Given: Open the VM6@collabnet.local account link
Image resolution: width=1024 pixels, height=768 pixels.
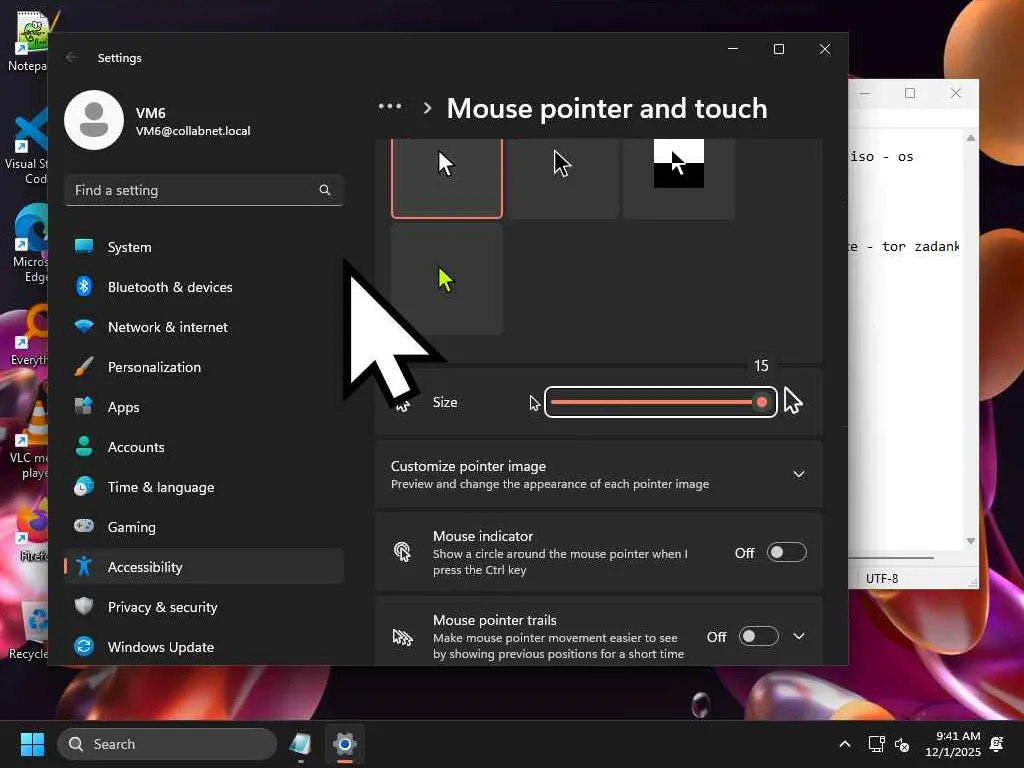Looking at the screenshot, I should tap(193, 131).
